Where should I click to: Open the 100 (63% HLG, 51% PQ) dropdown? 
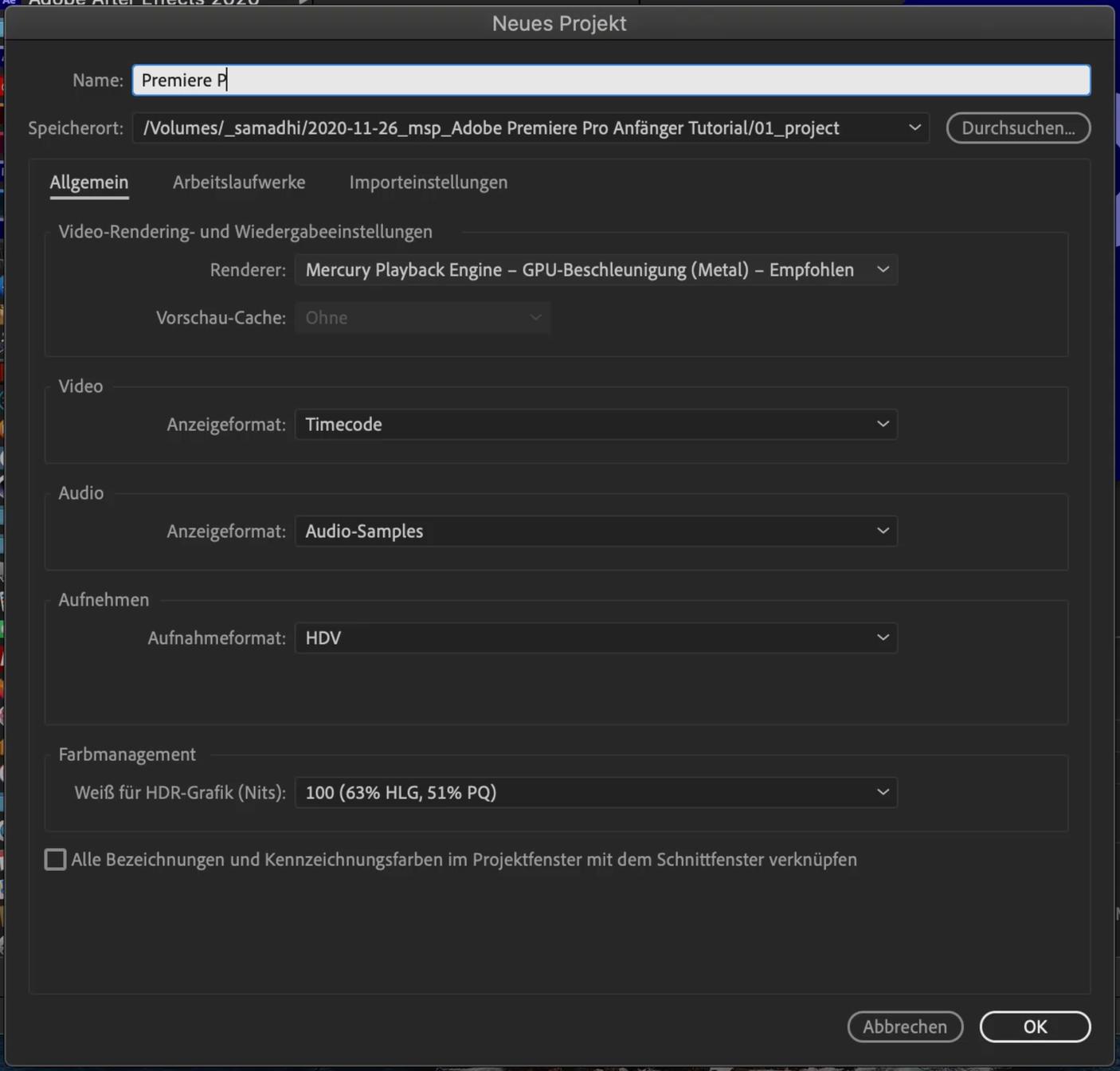point(595,793)
